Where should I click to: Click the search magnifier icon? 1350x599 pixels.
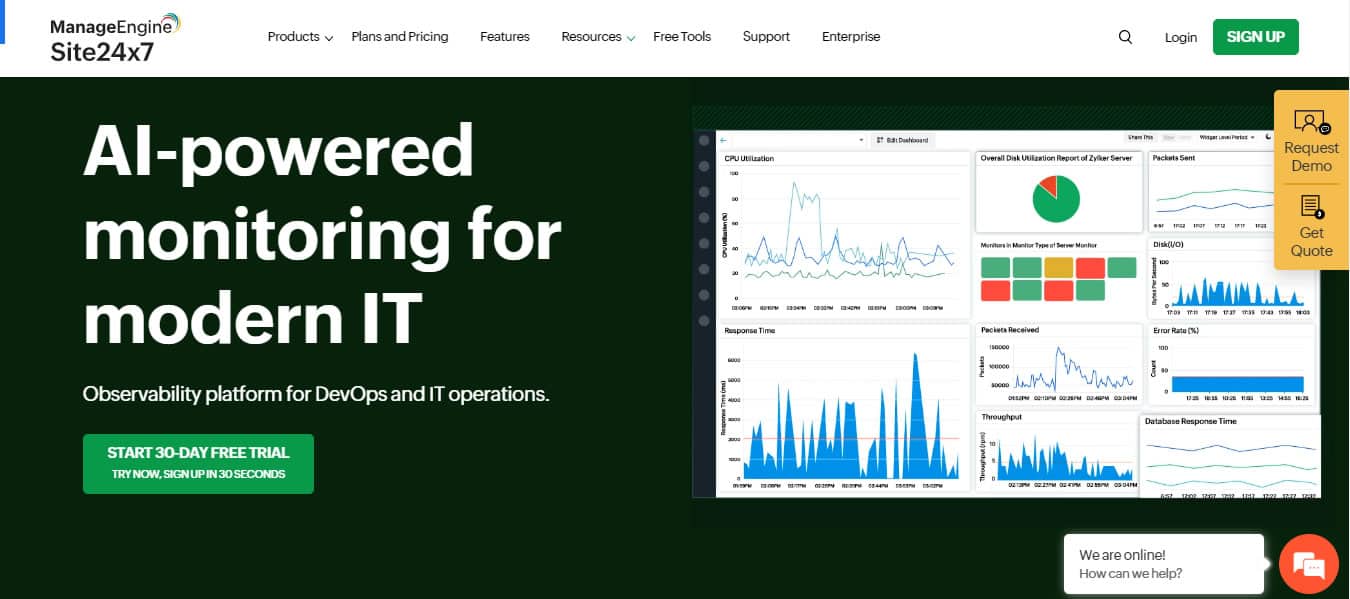pyautogui.click(x=1125, y=37)
